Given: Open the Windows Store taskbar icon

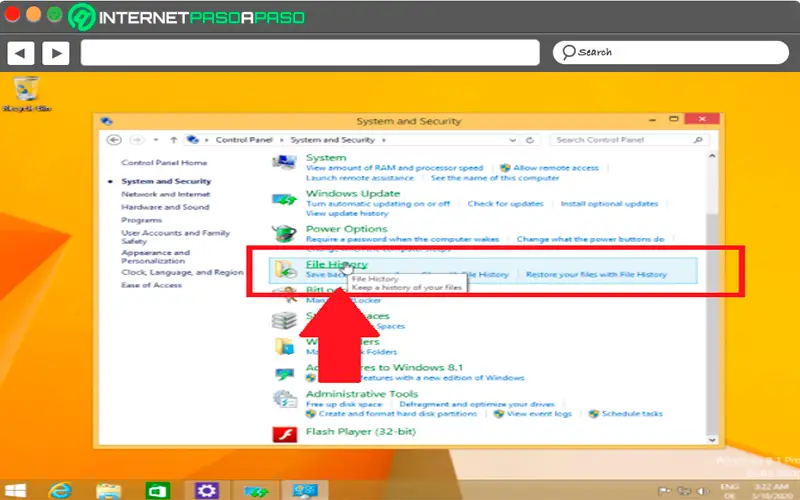Looking at the screenshot, I should (158, 491).
